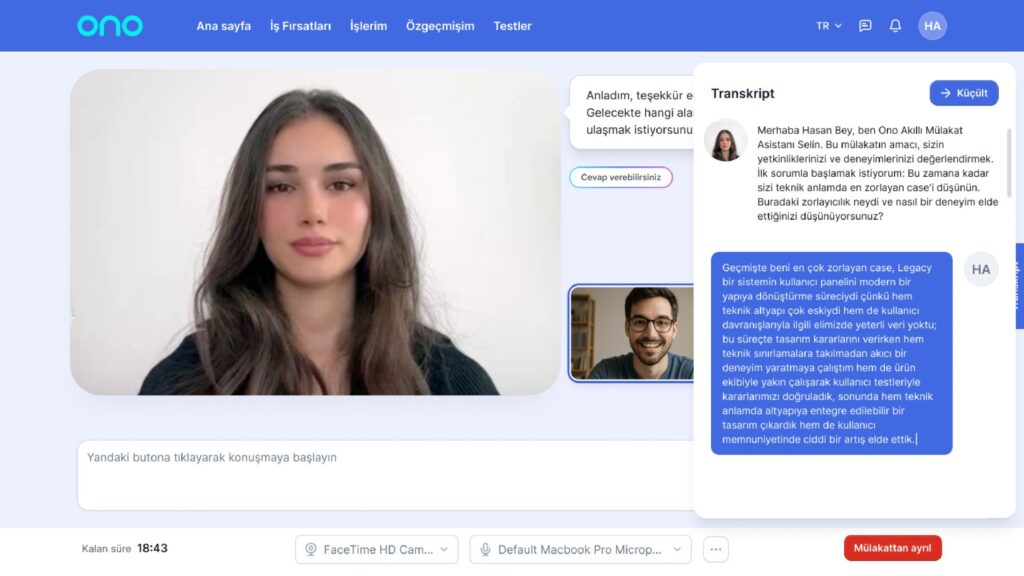Open the Default Macbook Pro Microphone dropdown

click(x=580, y=549)
